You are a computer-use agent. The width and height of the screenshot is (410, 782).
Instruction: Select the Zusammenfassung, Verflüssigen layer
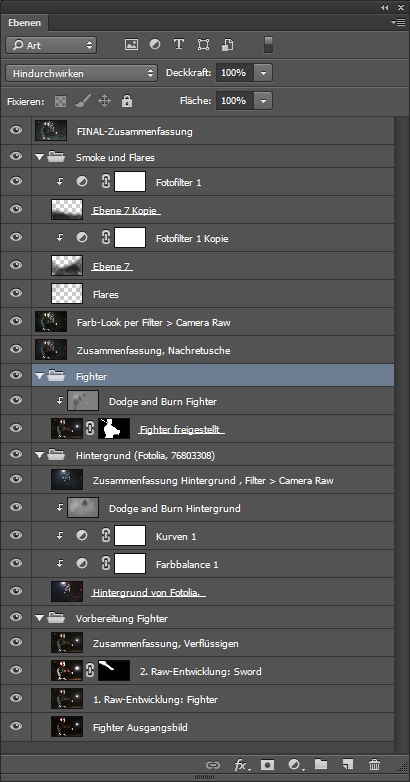click(212, 643)
